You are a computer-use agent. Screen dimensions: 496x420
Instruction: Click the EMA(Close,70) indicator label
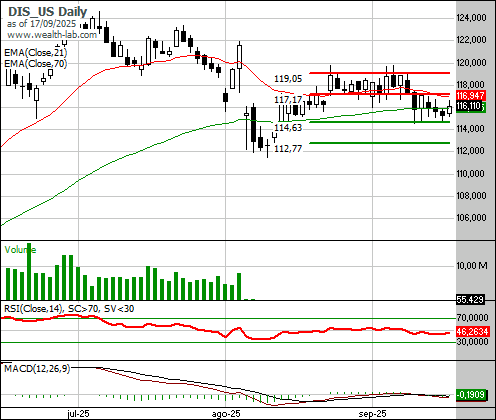coord(35,63)
